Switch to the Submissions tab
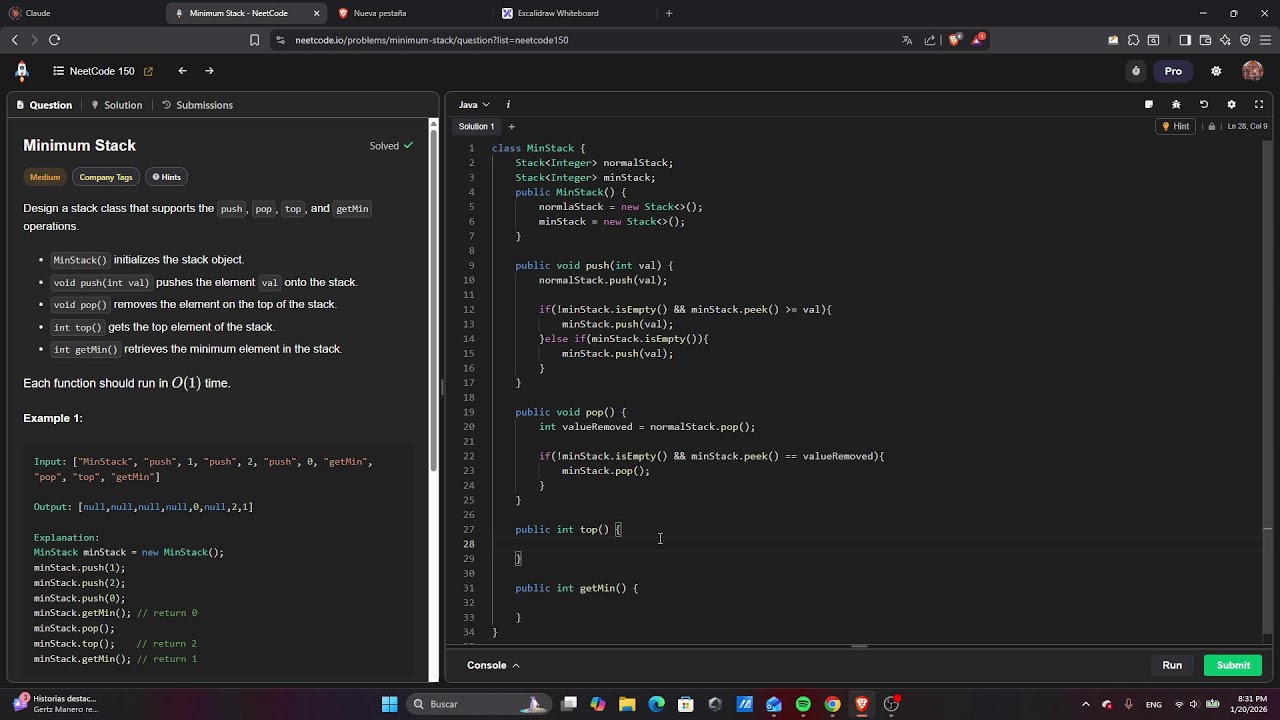 coord(197,105)
